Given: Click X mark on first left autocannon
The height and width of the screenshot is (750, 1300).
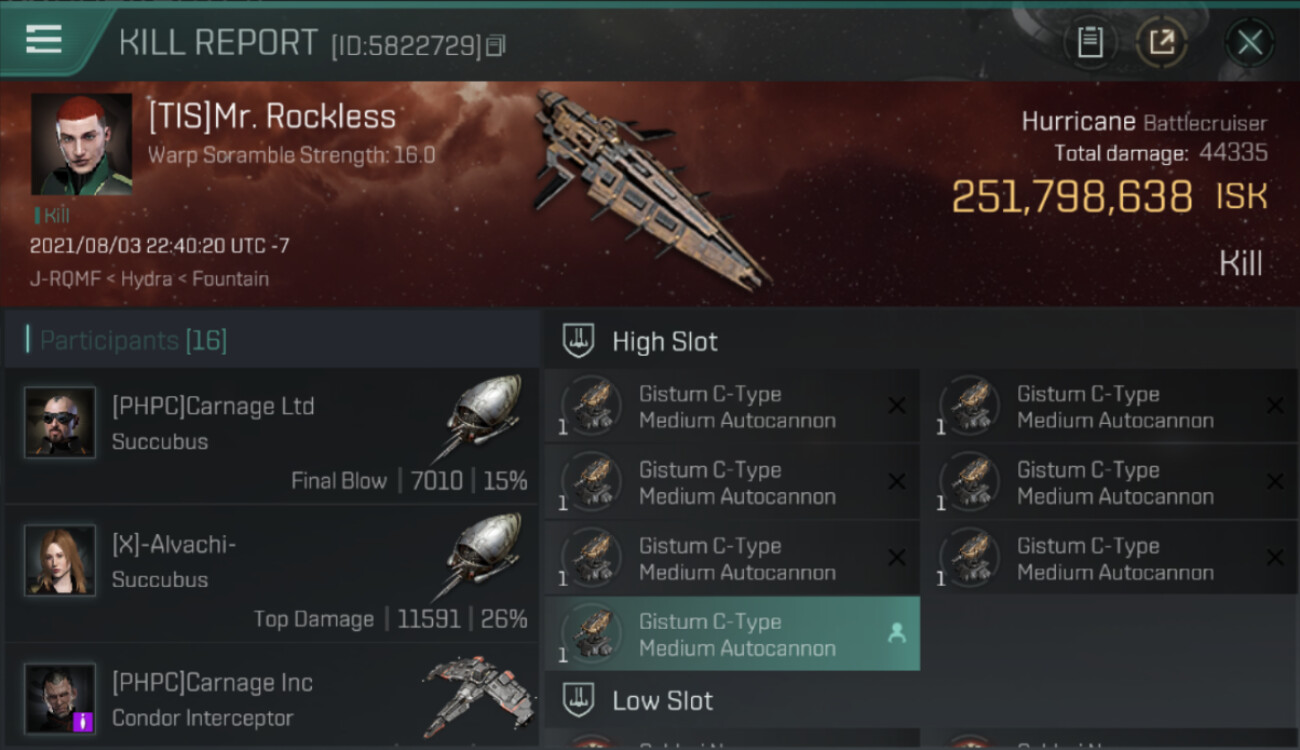Looking at the screenshot, I should [x=897, y=405].
